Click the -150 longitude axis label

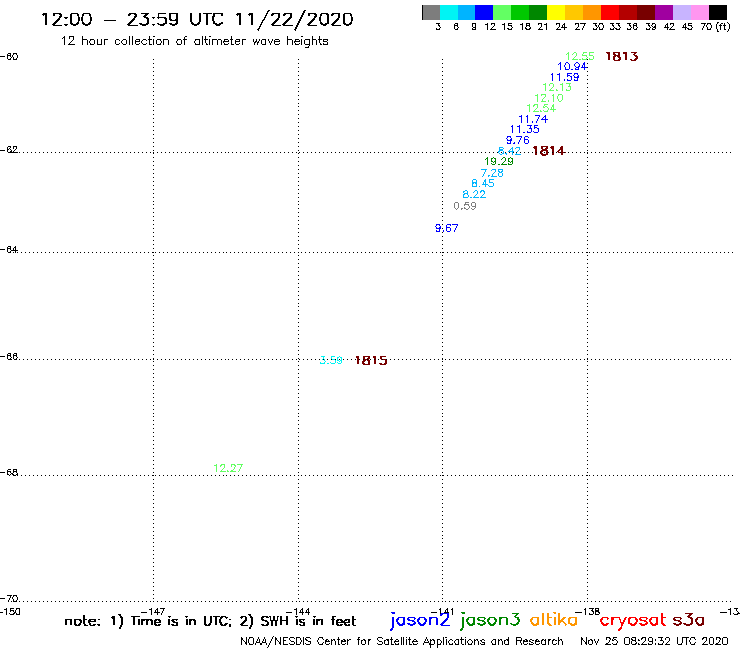[x=10, y=612]
